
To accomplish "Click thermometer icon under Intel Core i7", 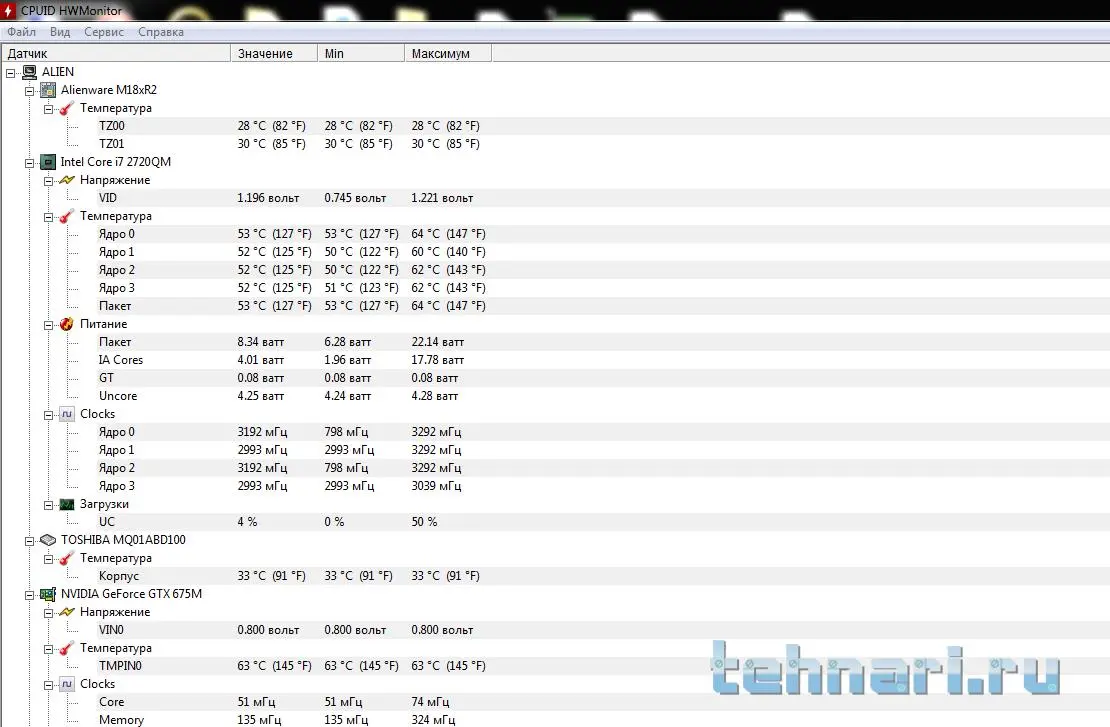I will (x=67, y=216).
